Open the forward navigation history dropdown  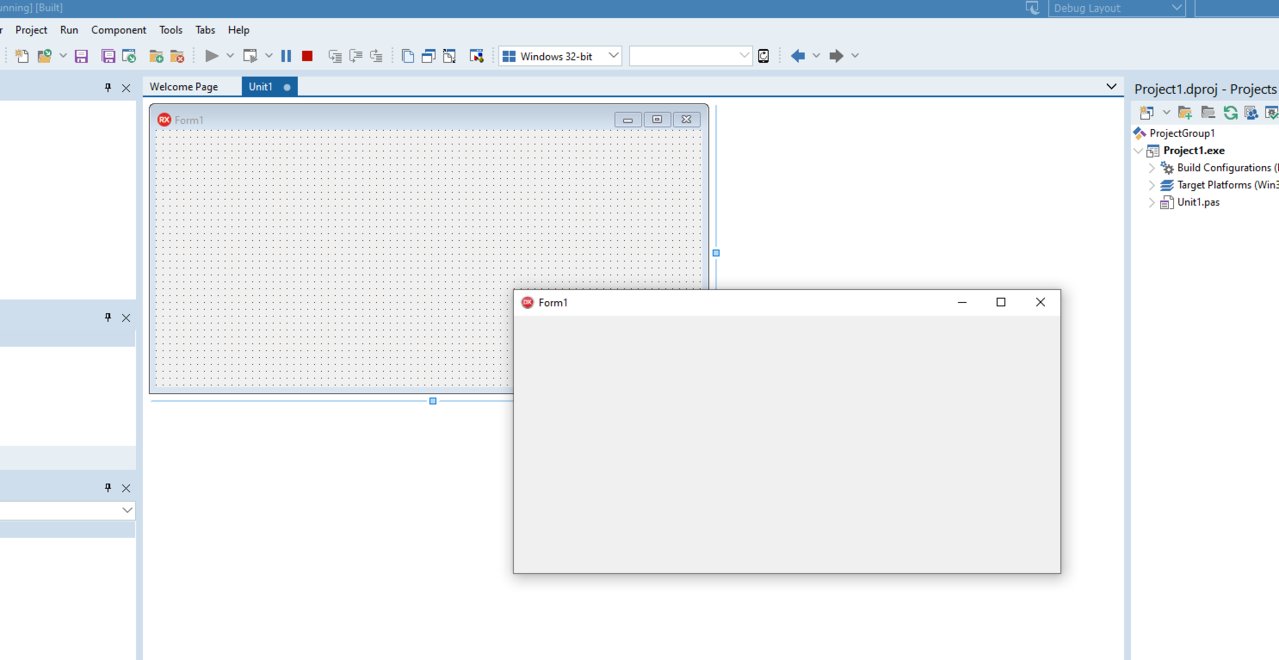[x=855, y=56]
